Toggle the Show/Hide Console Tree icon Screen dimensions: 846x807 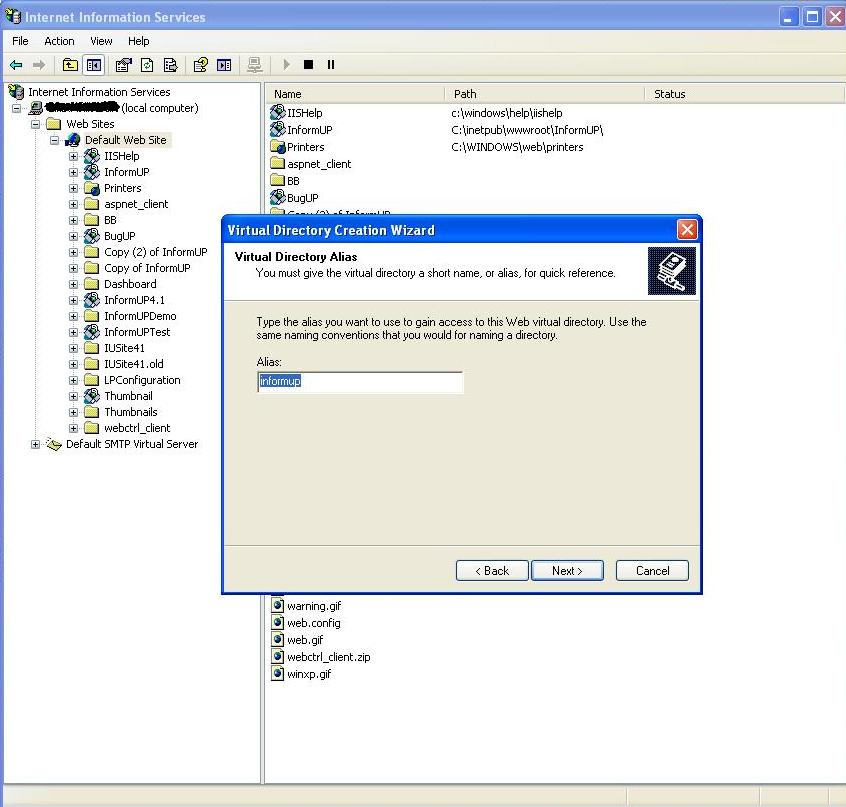94,65
